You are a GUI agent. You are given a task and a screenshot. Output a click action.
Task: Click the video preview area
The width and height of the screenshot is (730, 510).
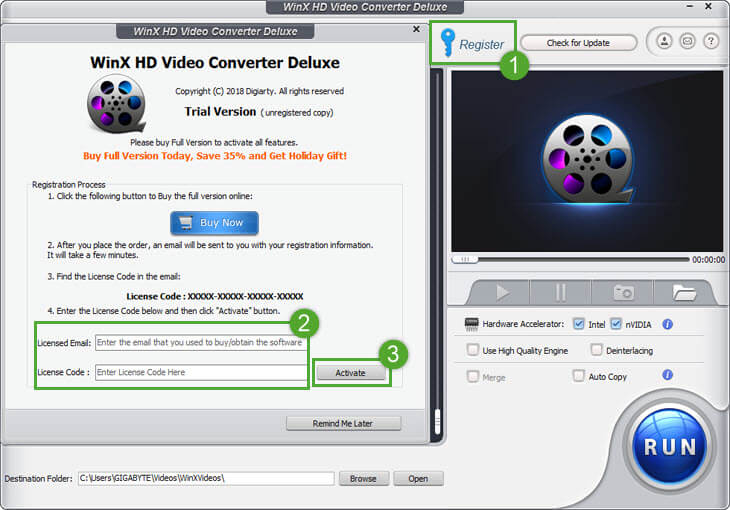pos(587,162)
